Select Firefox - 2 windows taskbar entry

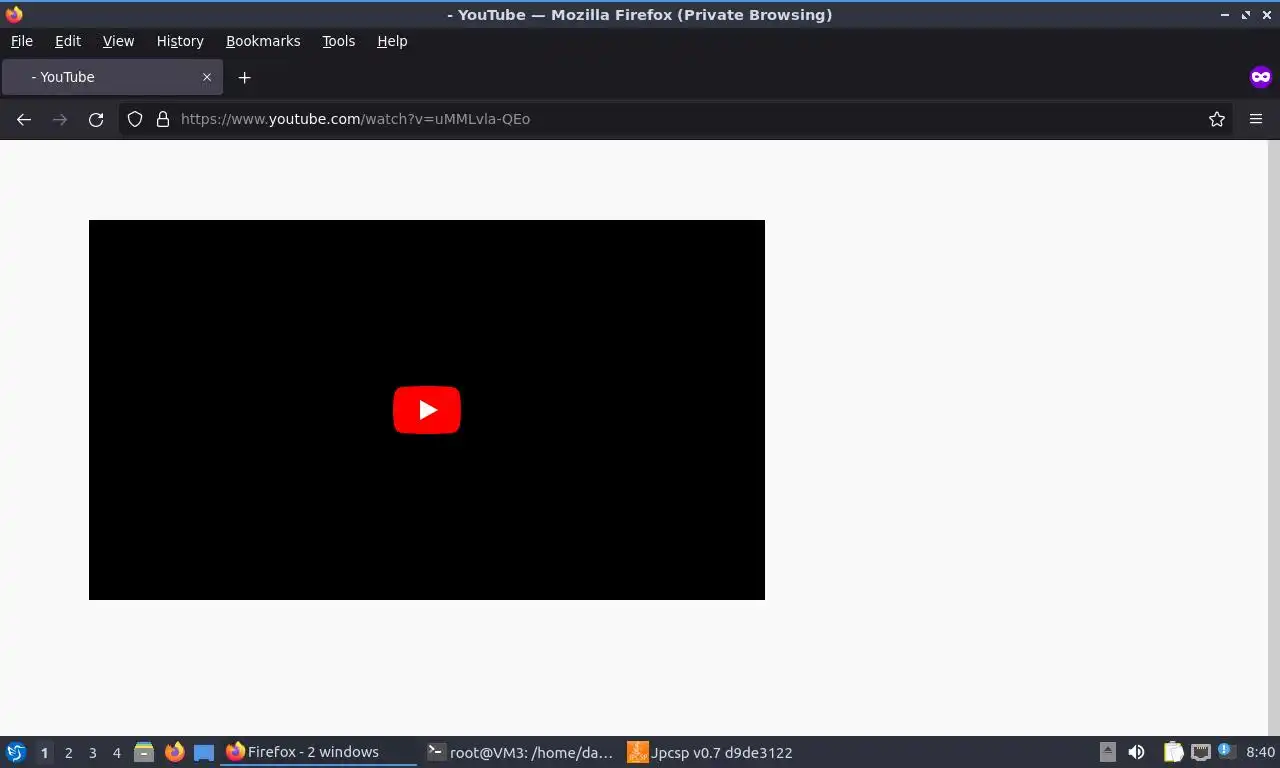(x=318, y=752)
